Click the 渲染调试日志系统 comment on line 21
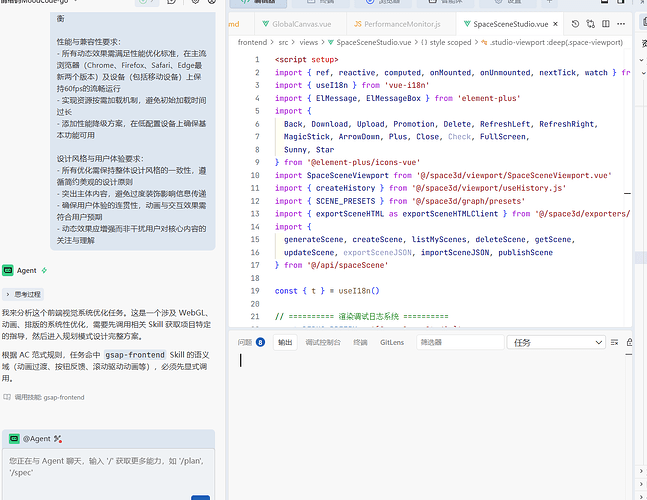The width and height of the screenshot is (647, 500). 368,316
